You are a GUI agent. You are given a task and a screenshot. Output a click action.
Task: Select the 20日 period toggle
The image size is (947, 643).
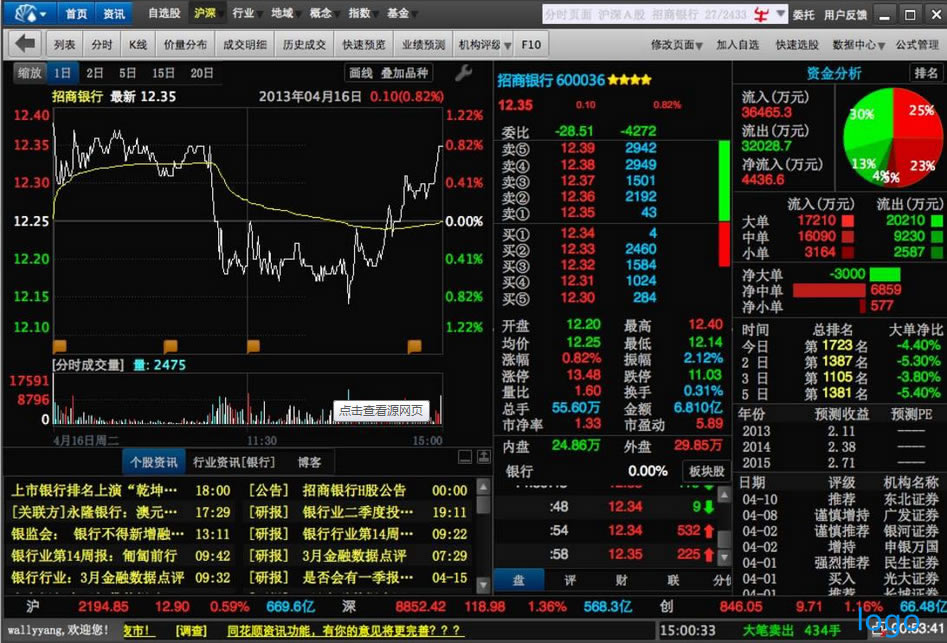pos(201,73)
